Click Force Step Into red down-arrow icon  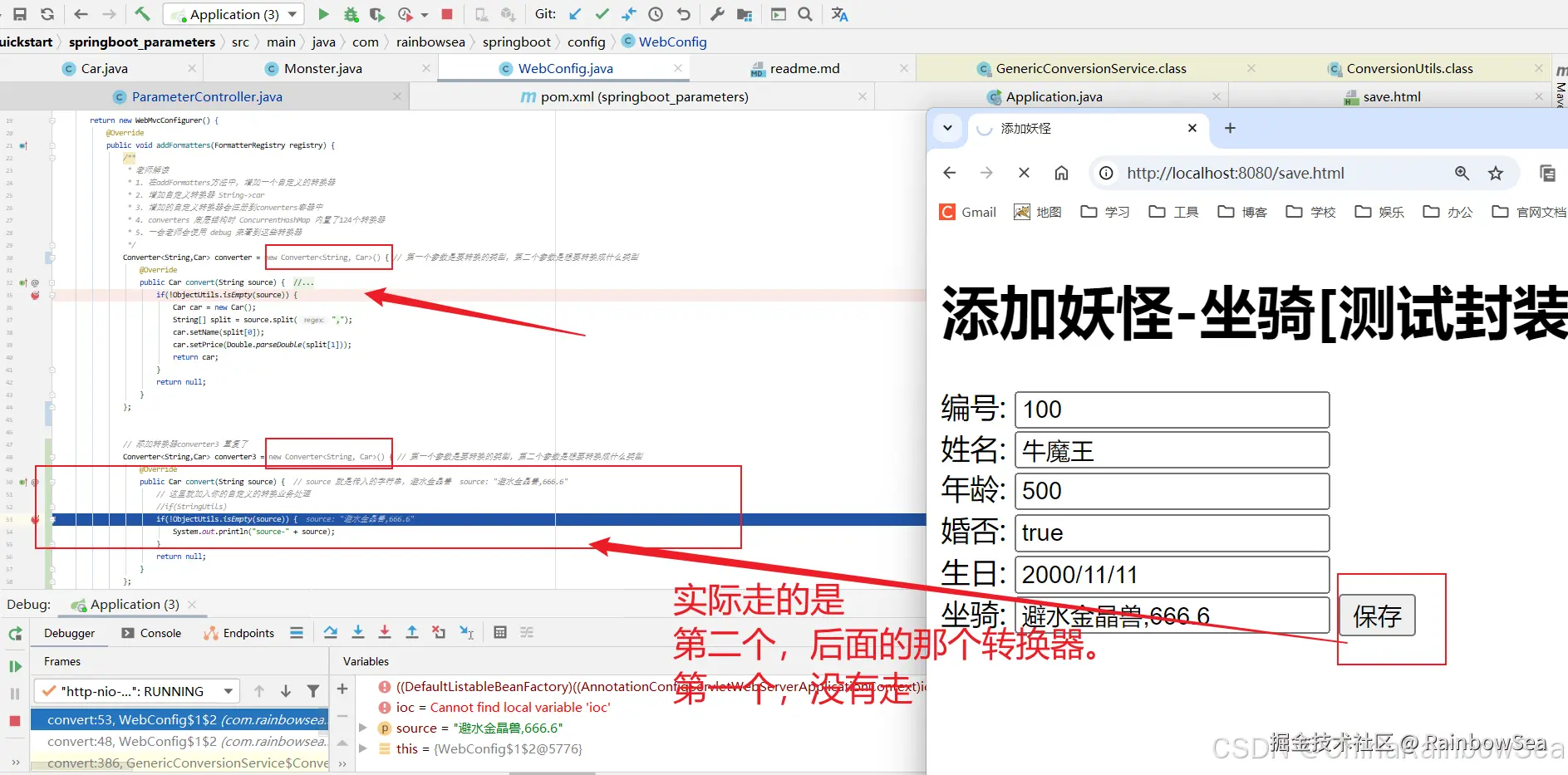click(x=385, y=632)
